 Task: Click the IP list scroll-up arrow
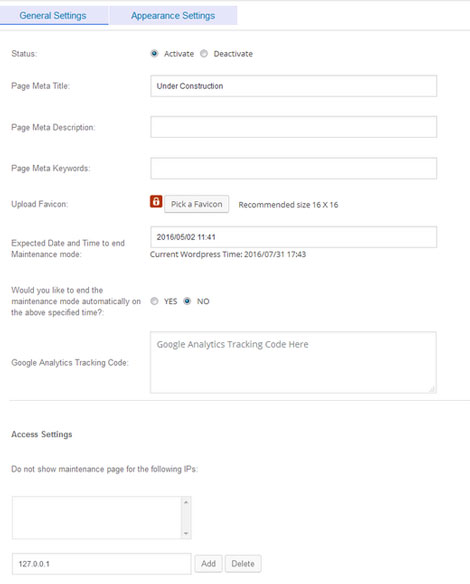[186, 502]
